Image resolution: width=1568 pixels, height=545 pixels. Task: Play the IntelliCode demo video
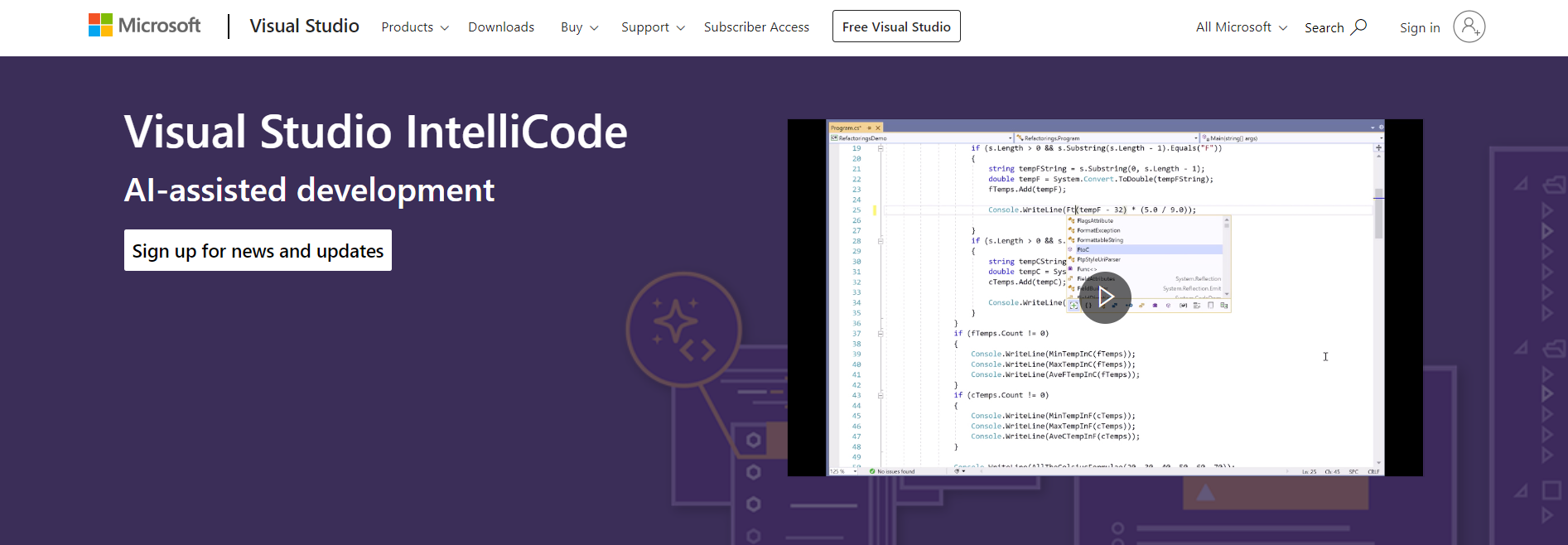point(1105,297)
